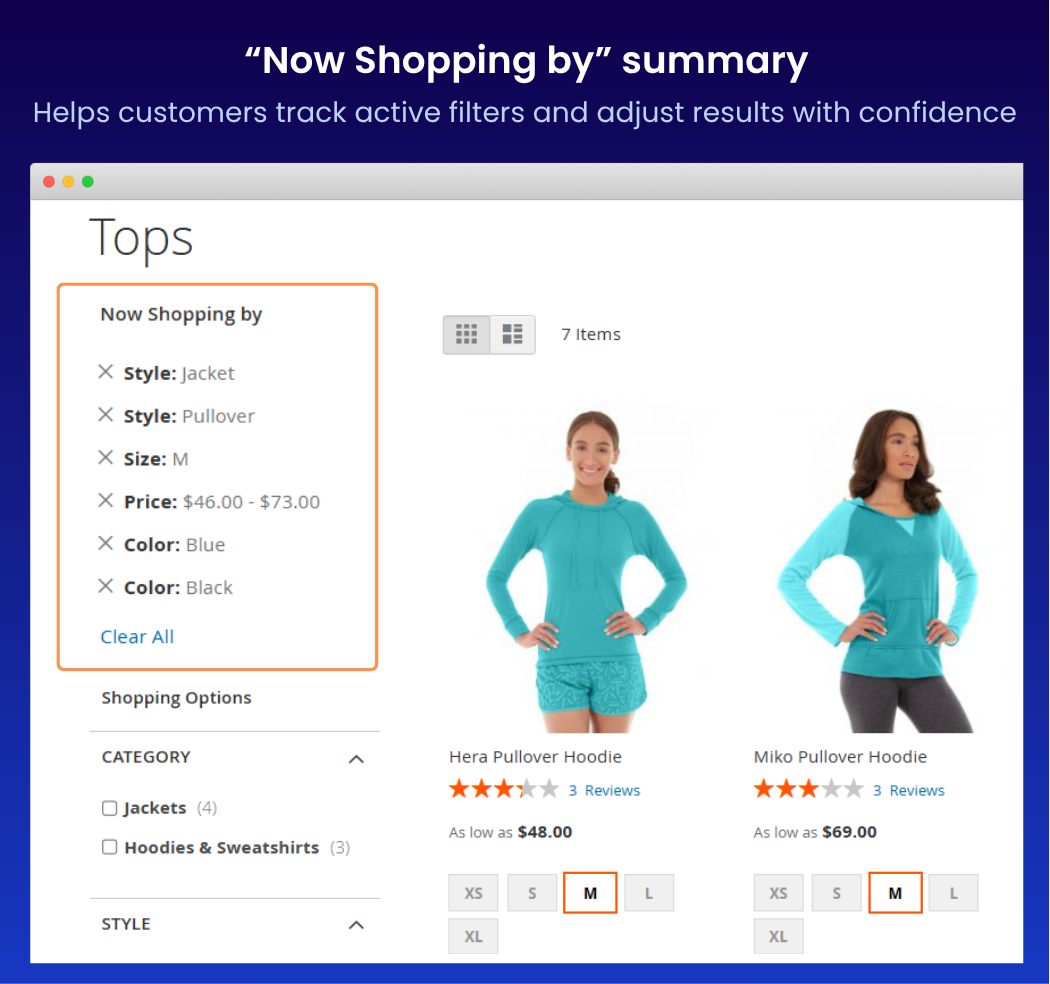The image size is (1050, 984).
Task: Check the Jackets category checkbox
Action: [x=109, y=808]
